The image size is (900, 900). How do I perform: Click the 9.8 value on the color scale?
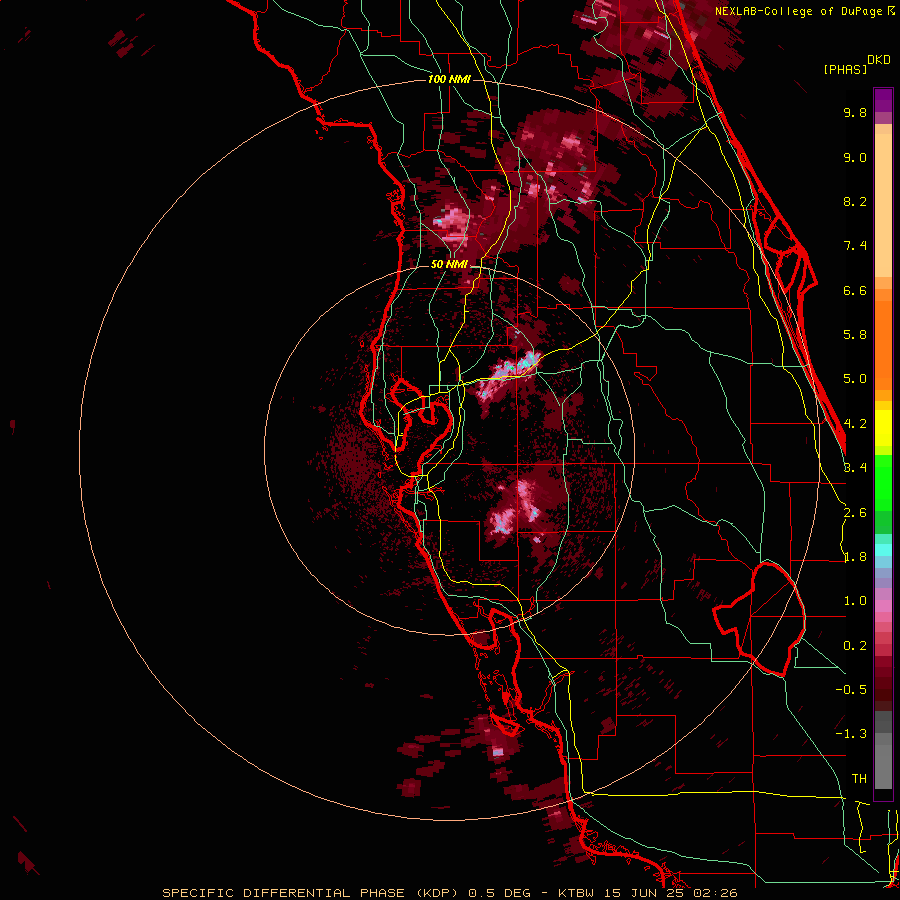coord(855,112)
